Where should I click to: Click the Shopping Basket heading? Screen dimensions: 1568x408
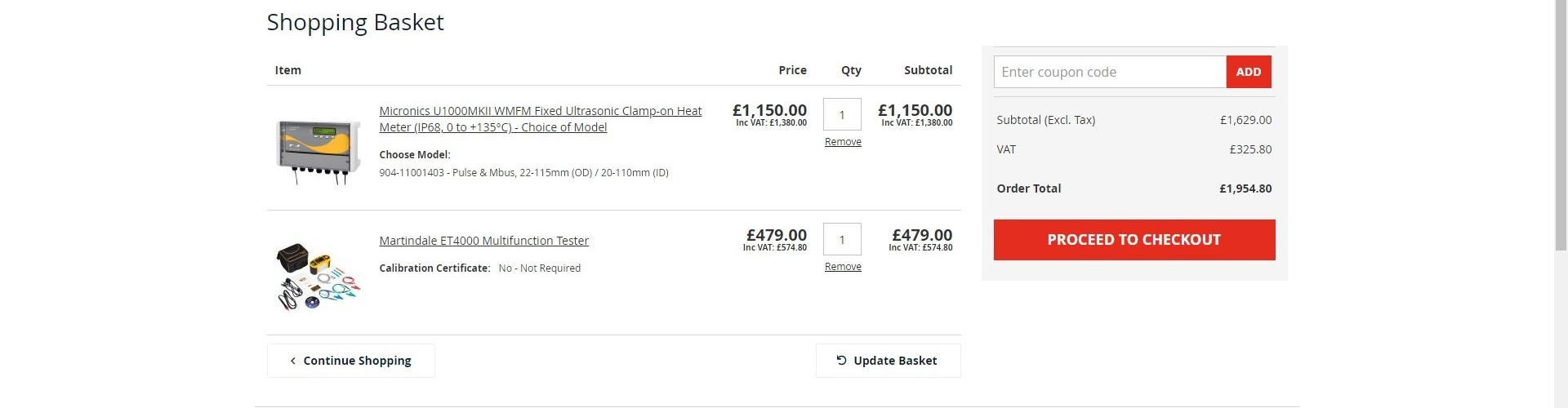355,22
